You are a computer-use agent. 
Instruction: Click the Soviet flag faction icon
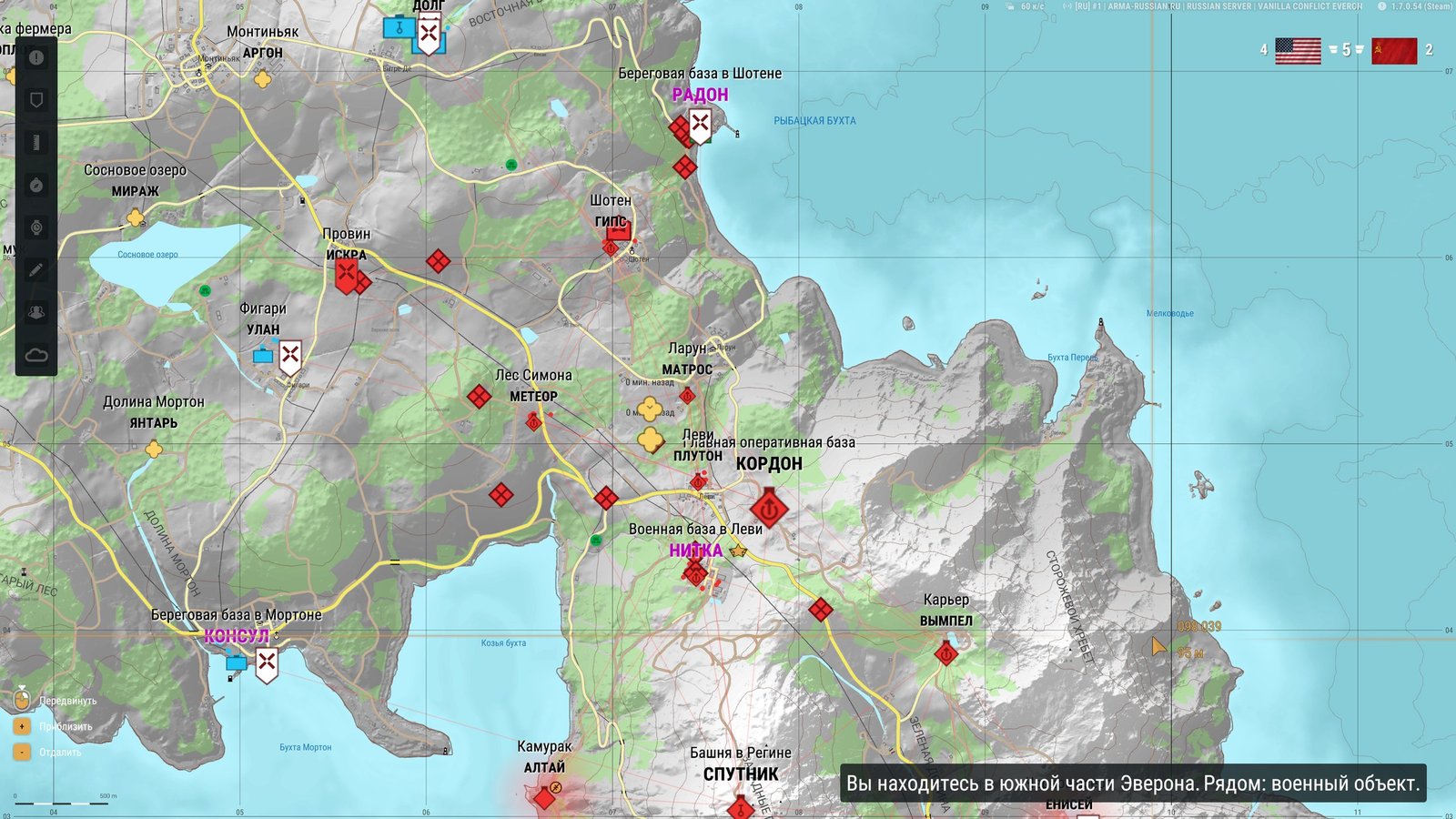(1394, 51)
